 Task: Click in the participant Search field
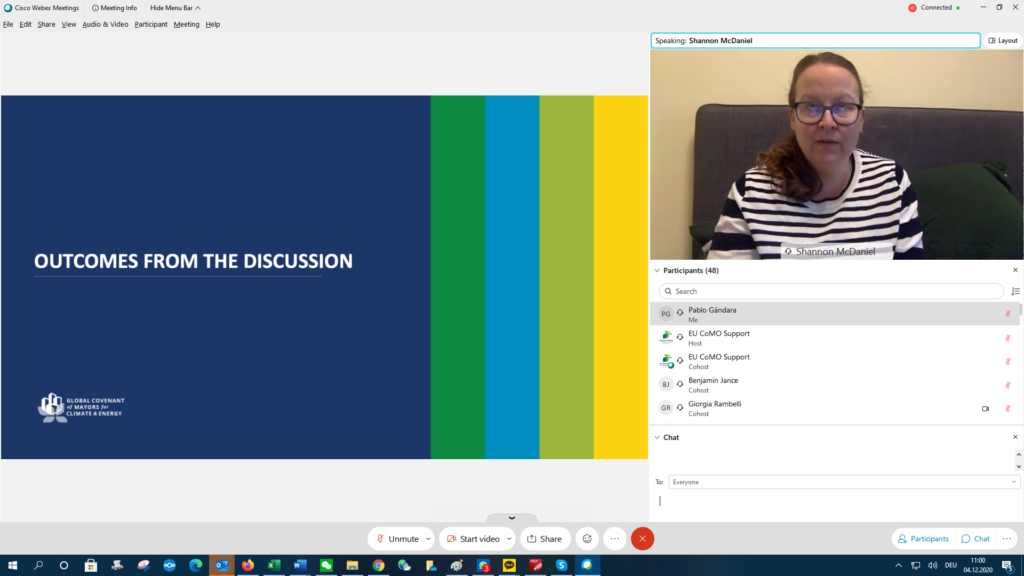[830, 291]
